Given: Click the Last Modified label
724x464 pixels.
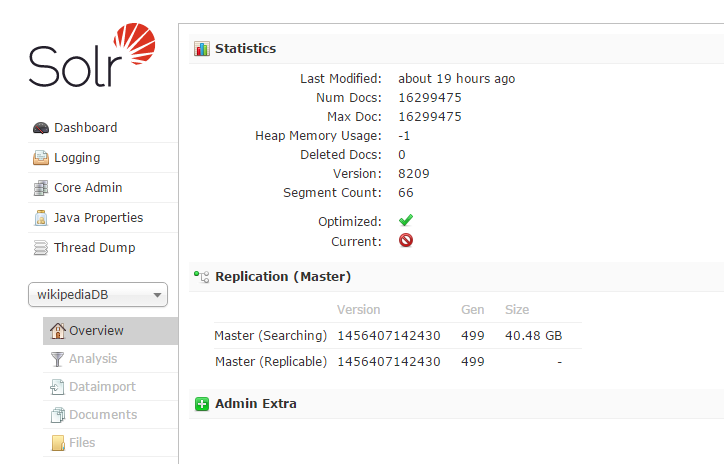Looking at the screenshot, I should tap(341, 79).
